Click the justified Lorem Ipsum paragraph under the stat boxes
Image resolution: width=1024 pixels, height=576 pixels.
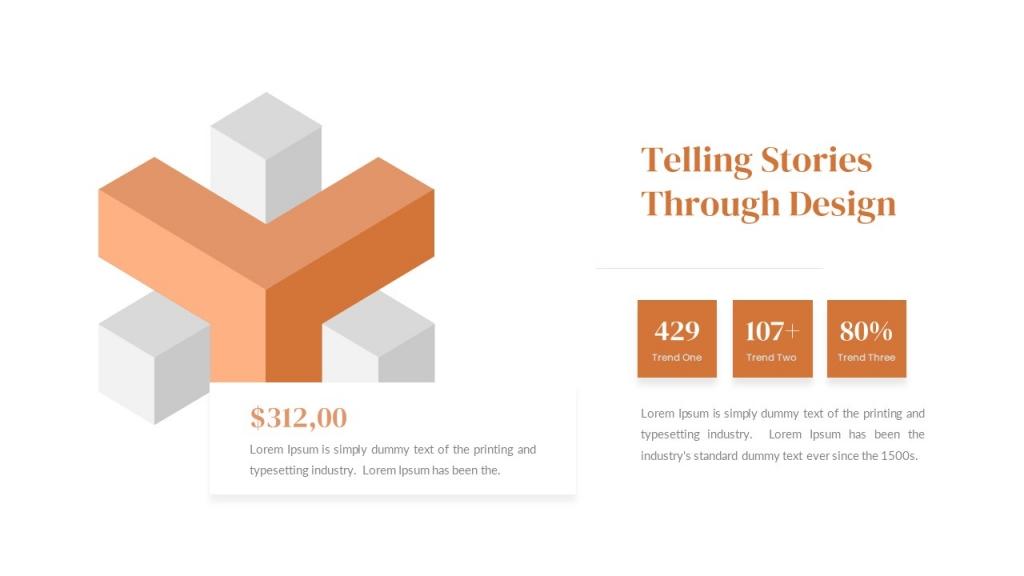(782, 434)
